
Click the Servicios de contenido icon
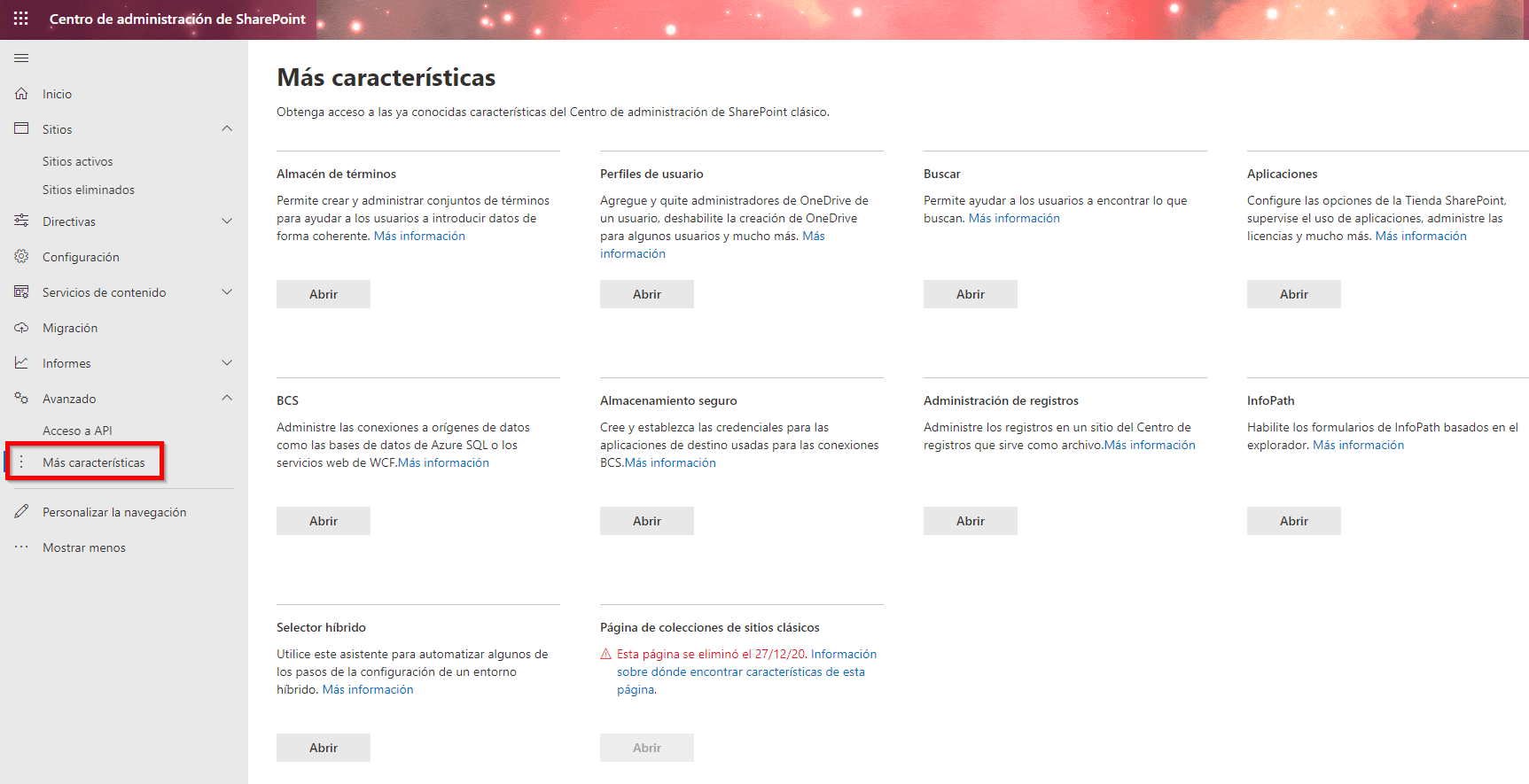(x=21, y=292)
